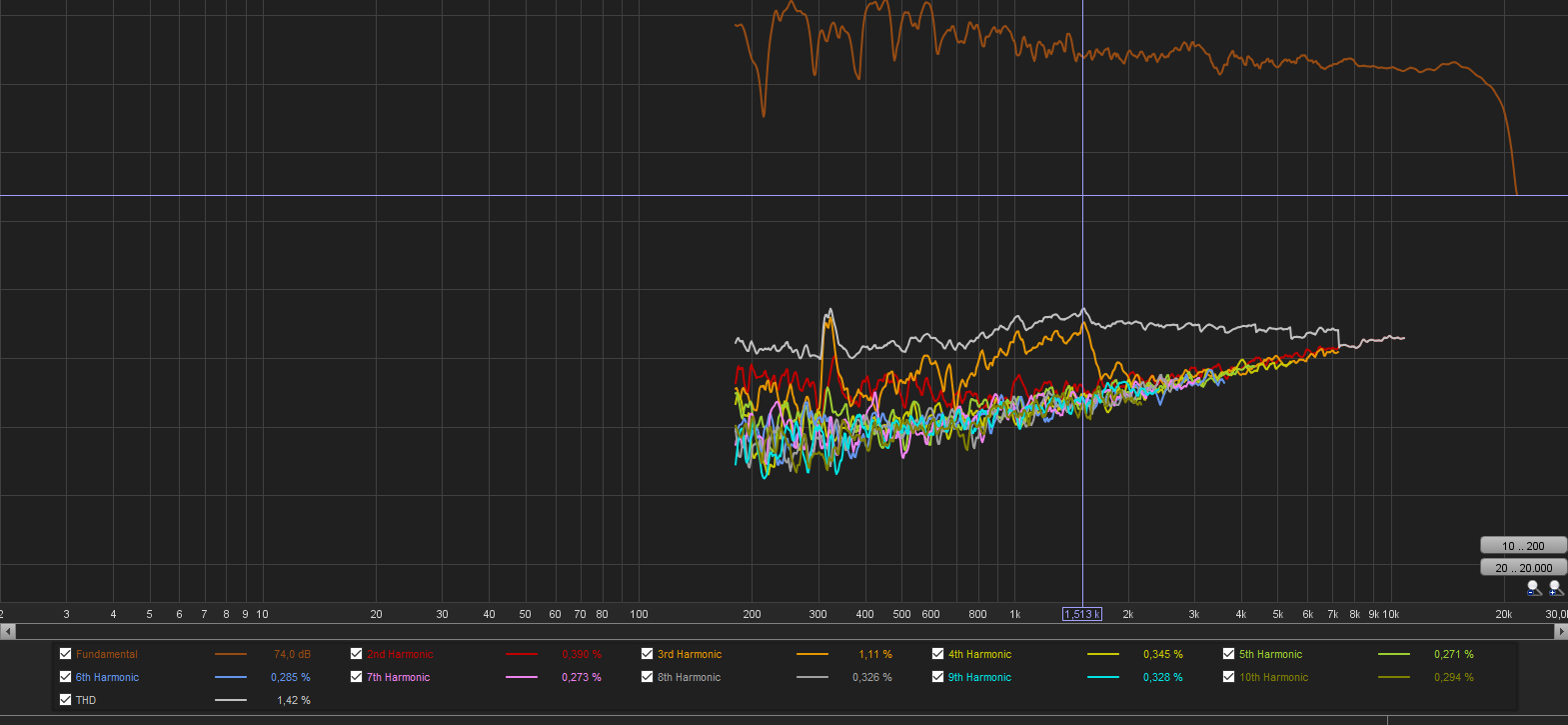Select the 6th Harmonic legend label

pyautogui.click(x=108, y=677)
